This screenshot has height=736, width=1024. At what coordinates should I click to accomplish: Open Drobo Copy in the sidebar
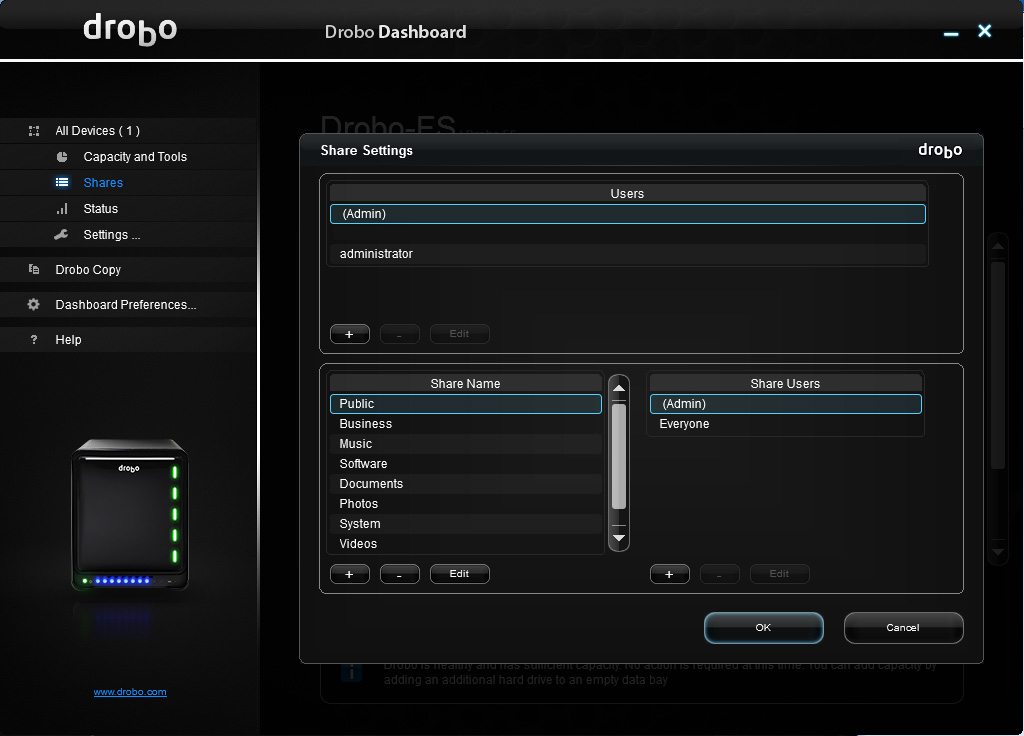click(x=88, y=270)
